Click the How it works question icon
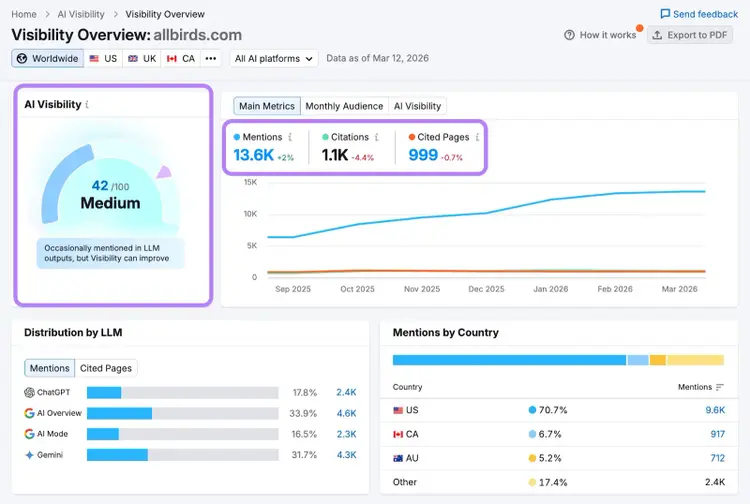Screen dimensions: 750x504 coord(569,35)
